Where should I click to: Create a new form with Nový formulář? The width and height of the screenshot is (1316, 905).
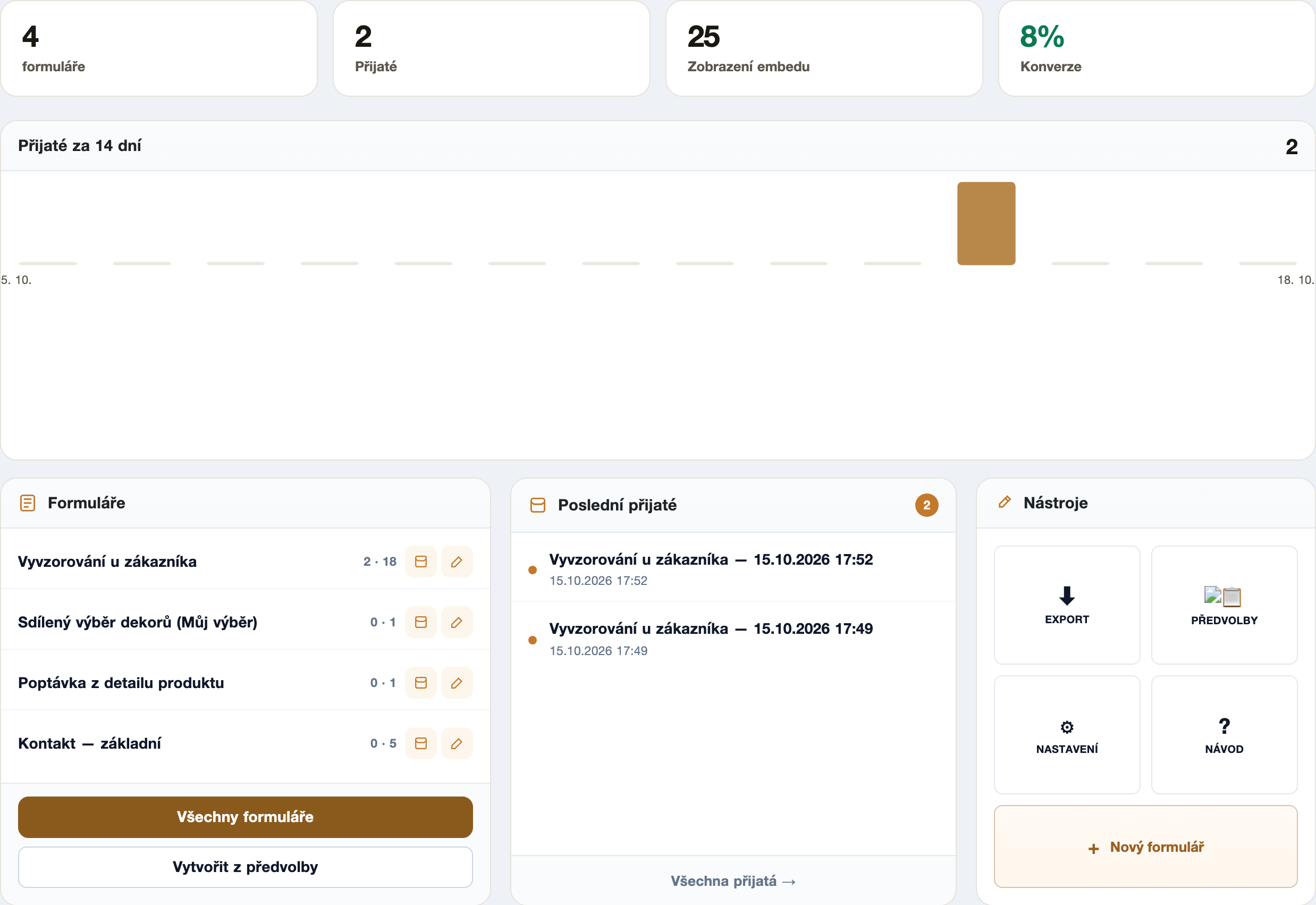1145,847
